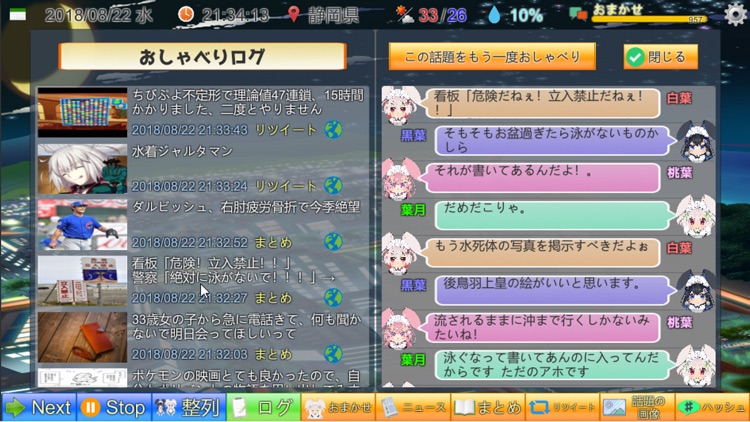Screen dimensions: 750x422
Task: Open the リツイート tab in bottom bar
Action: coord(563,407)
